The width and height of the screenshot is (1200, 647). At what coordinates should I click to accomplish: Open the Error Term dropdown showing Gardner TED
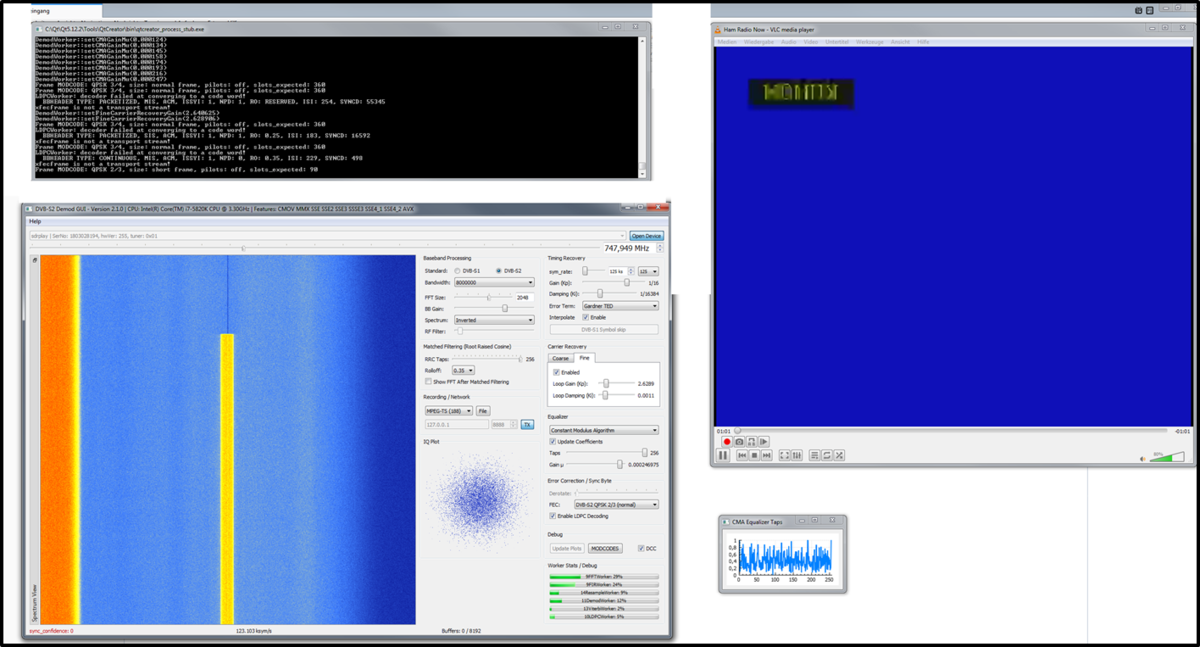pos(619,305)
